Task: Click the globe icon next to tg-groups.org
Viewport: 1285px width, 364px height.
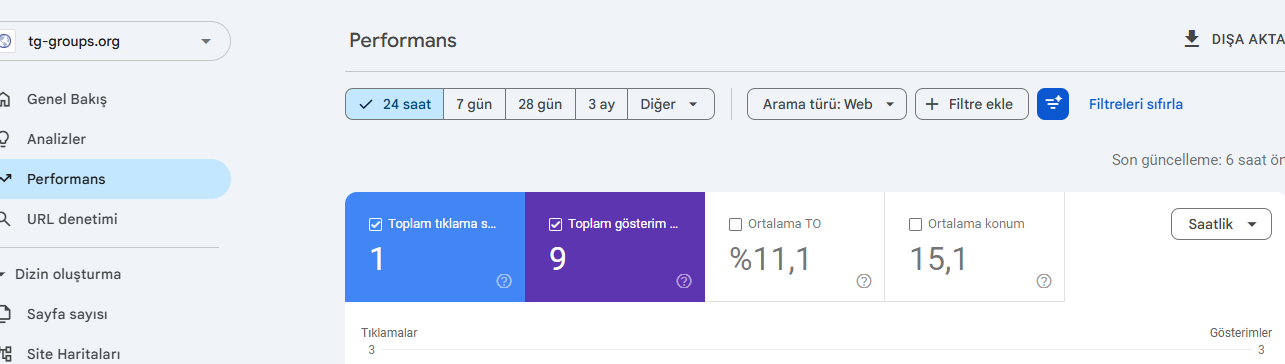Action: click(x=6, y=41)
